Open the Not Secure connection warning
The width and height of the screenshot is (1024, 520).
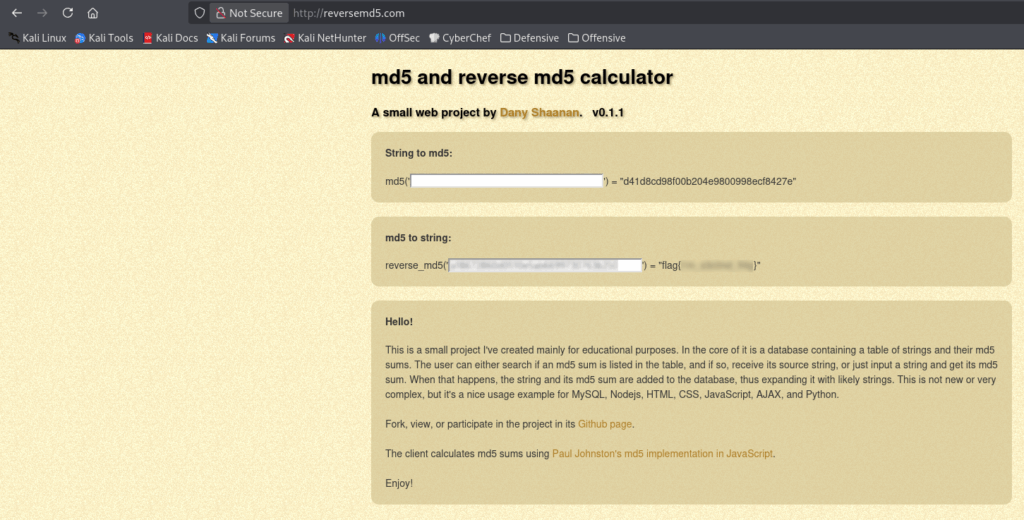click(x=249, y=13)
